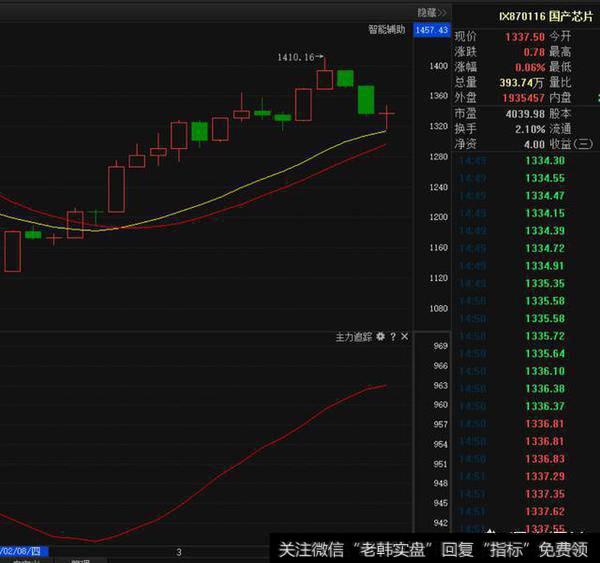Click the 换手 2.10% turnover row

tap(500, 129)
